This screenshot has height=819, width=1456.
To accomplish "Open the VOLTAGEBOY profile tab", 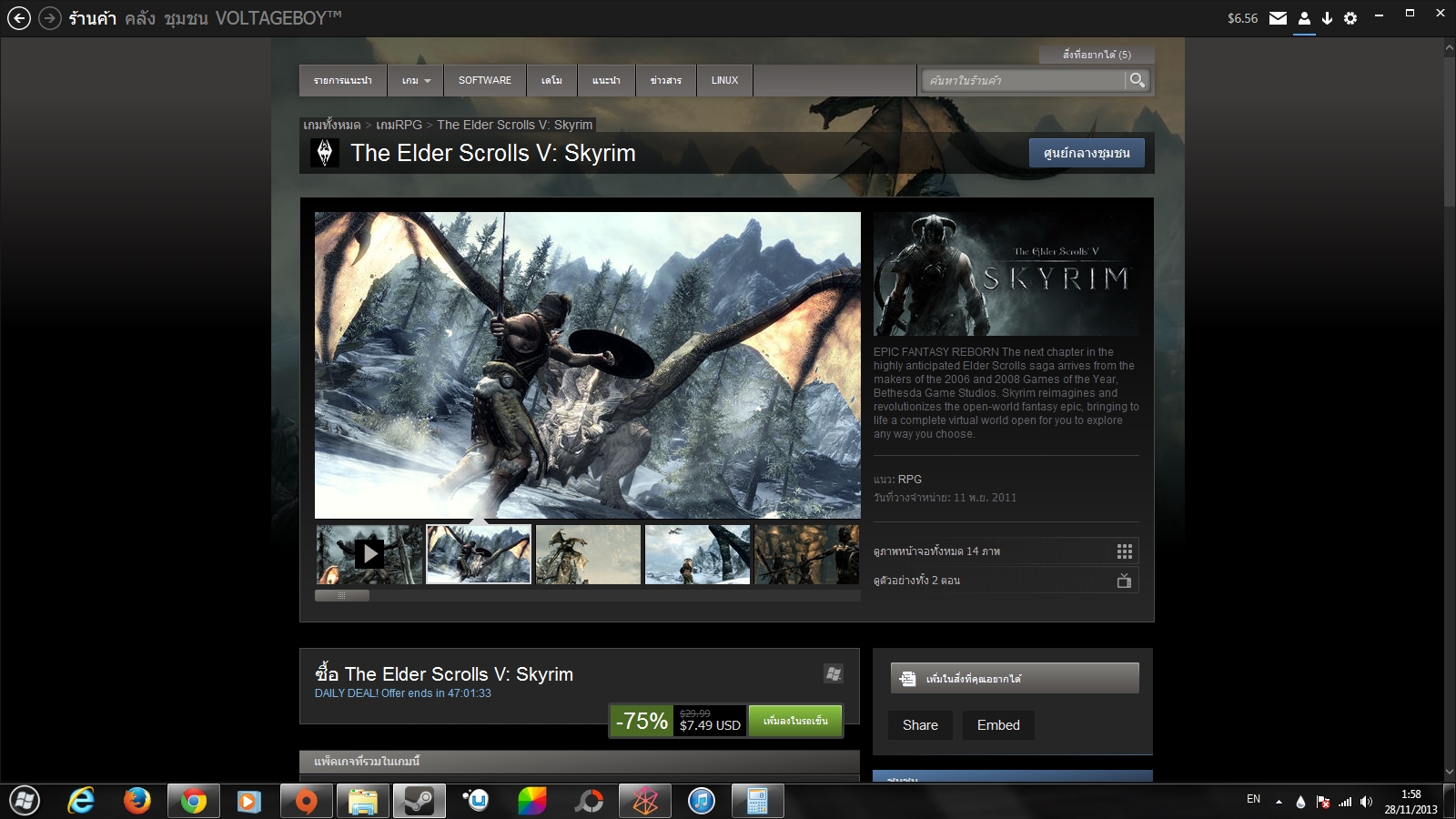I will (x=278, y=18).
